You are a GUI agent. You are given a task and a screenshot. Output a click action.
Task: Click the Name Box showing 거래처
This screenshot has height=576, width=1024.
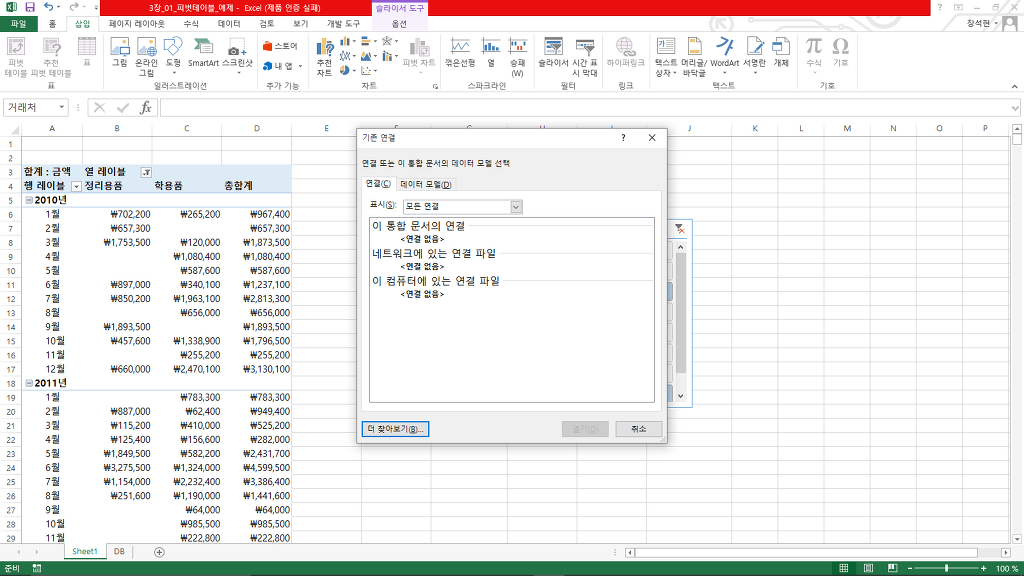tap(30, 107)
